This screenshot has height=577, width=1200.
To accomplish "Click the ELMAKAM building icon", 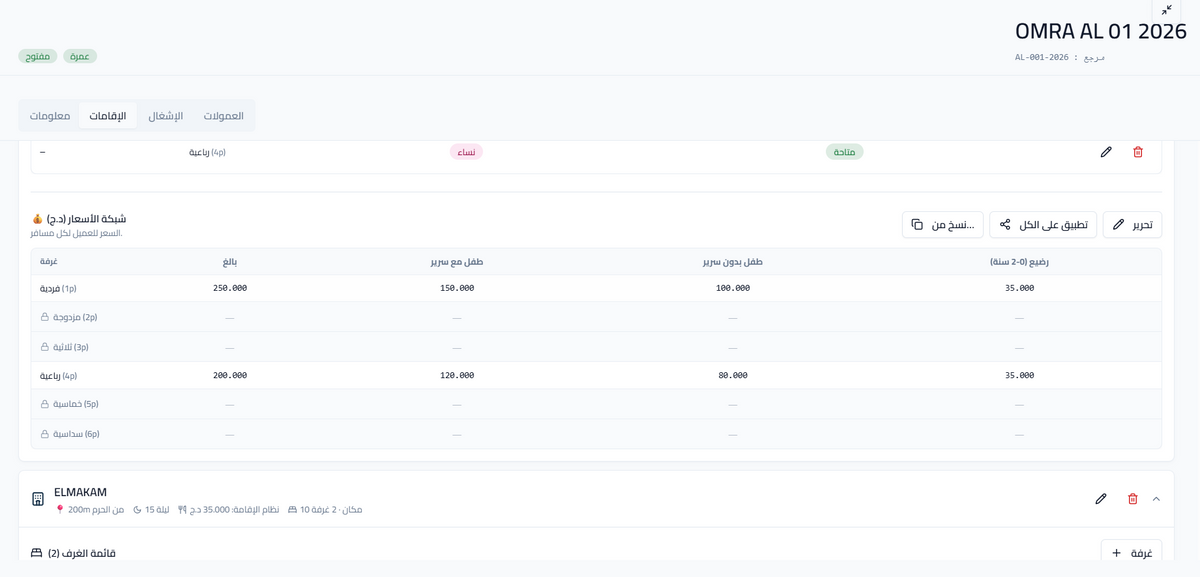I will pyautogui.click(x=38, y=499).
